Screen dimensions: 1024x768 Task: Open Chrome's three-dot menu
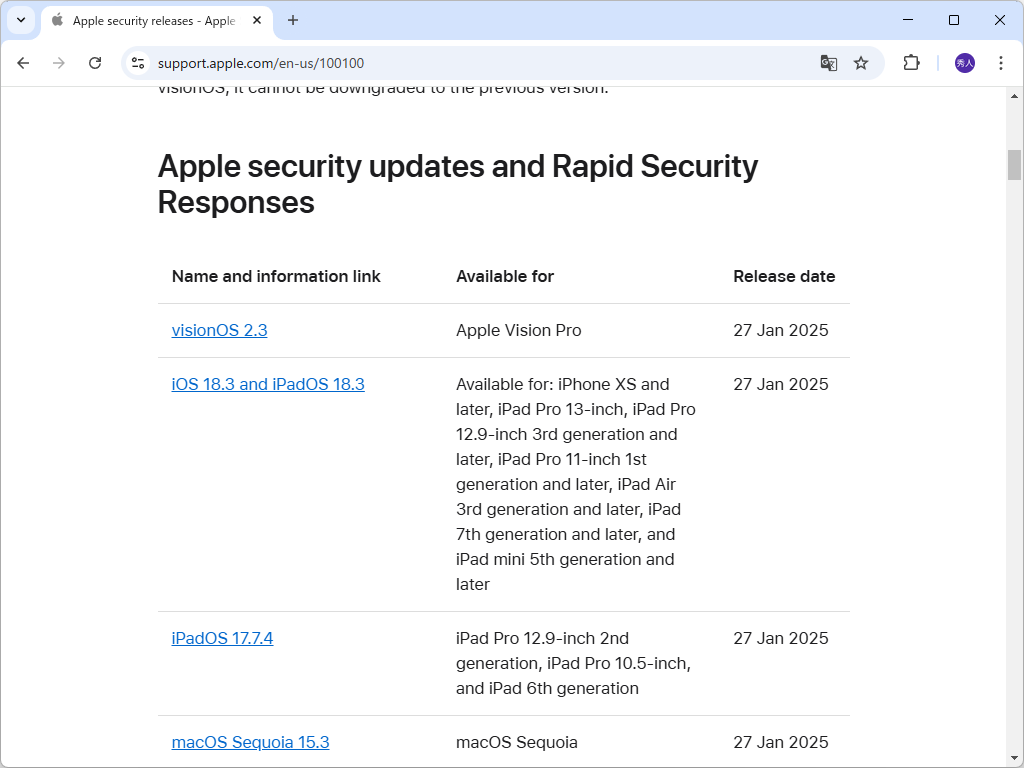pos(1001,62)
